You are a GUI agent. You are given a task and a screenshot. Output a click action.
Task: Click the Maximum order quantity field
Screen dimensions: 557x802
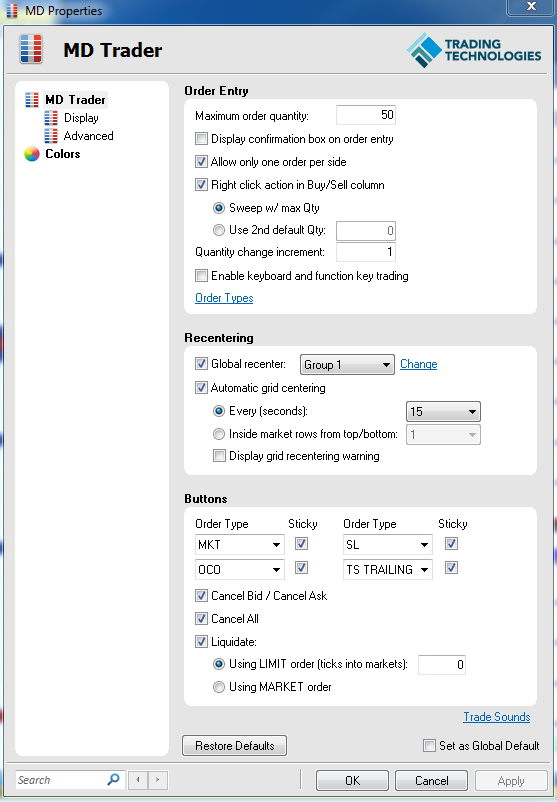[366, 115]
